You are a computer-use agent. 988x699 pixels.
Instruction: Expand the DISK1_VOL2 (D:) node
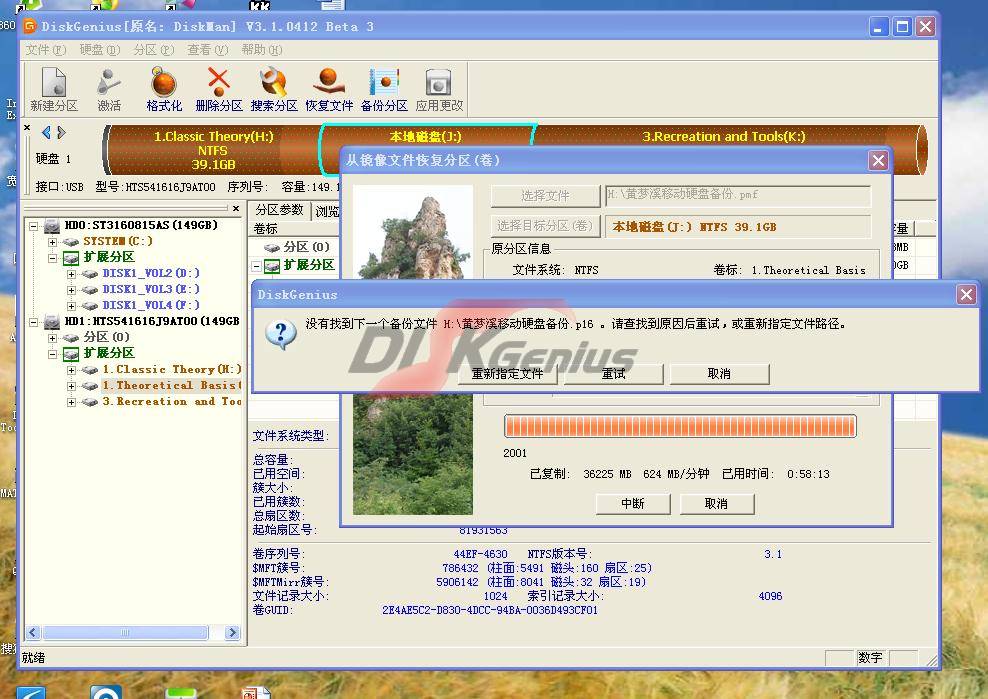71,274
